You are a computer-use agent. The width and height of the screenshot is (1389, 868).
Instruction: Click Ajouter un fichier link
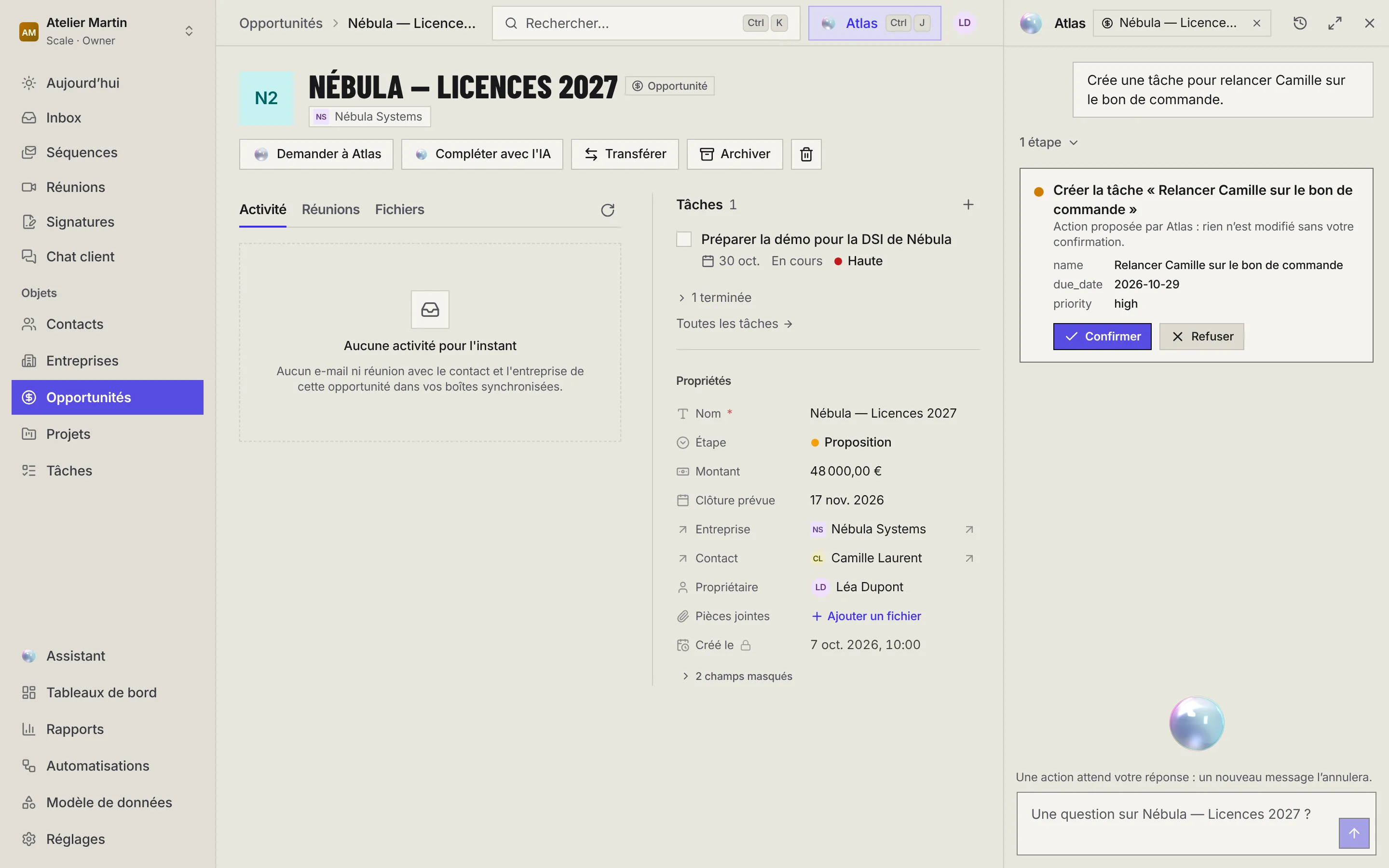[866, 616]
